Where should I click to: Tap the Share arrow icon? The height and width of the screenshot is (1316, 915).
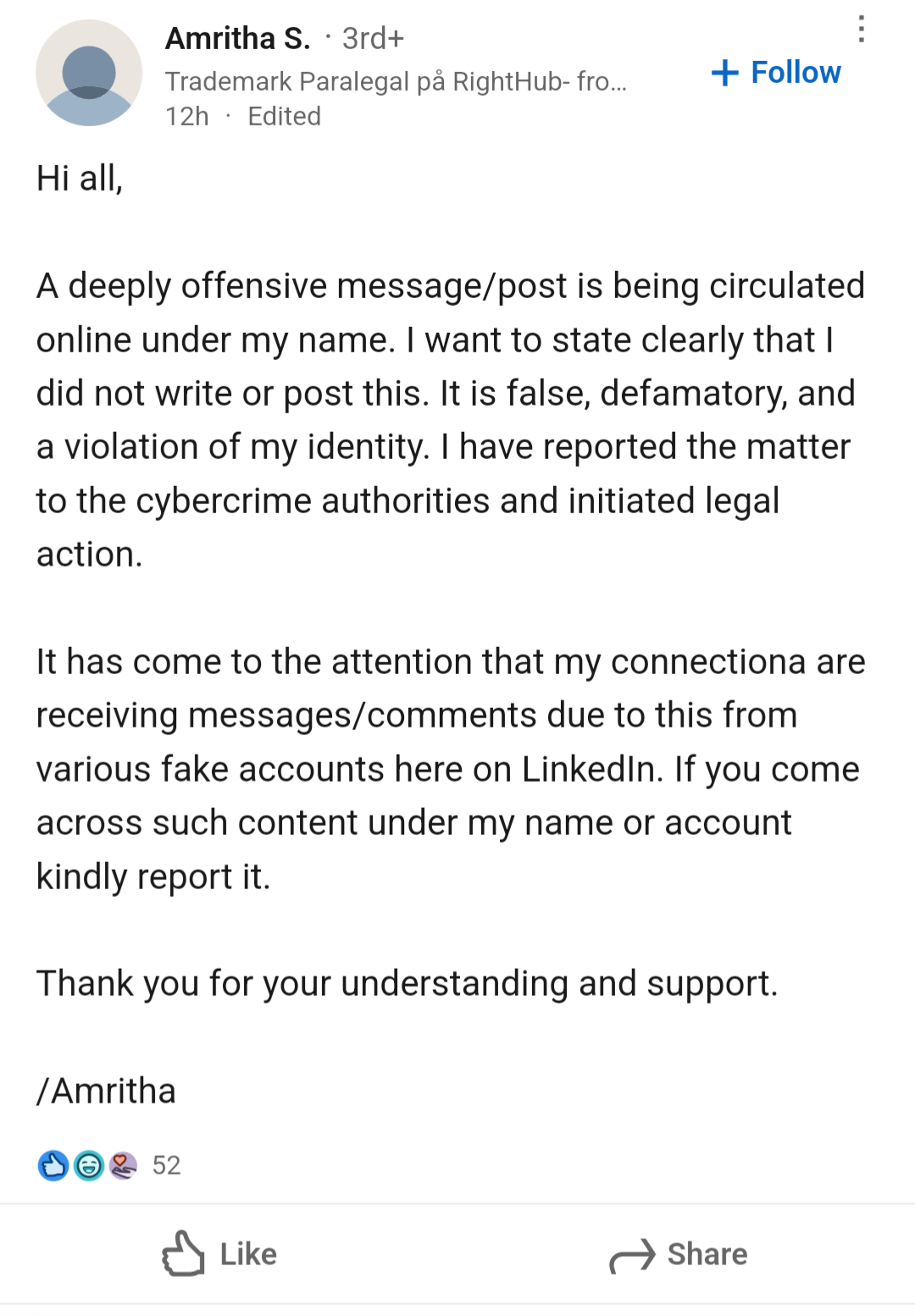pyautogui.click(x=632, y=1256)
